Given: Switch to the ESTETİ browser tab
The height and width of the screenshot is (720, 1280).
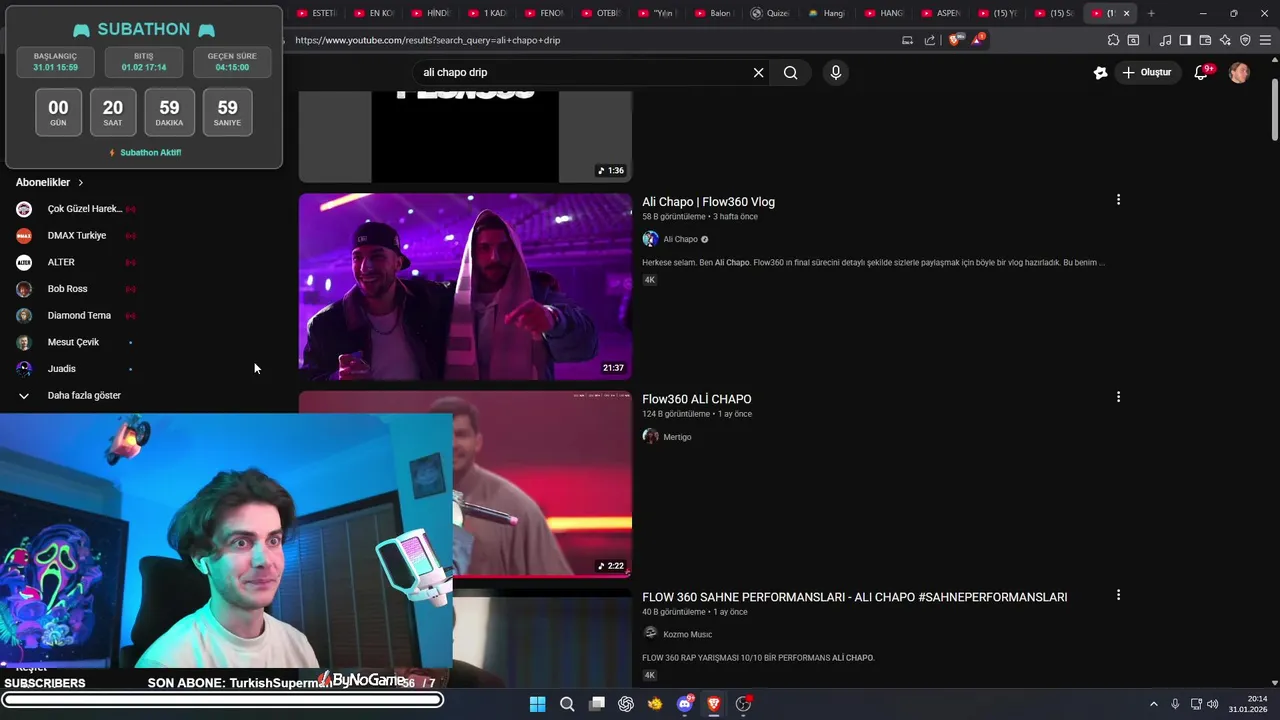Looking at the screenshot, I should pyautogui.click(x=318, y=13).
